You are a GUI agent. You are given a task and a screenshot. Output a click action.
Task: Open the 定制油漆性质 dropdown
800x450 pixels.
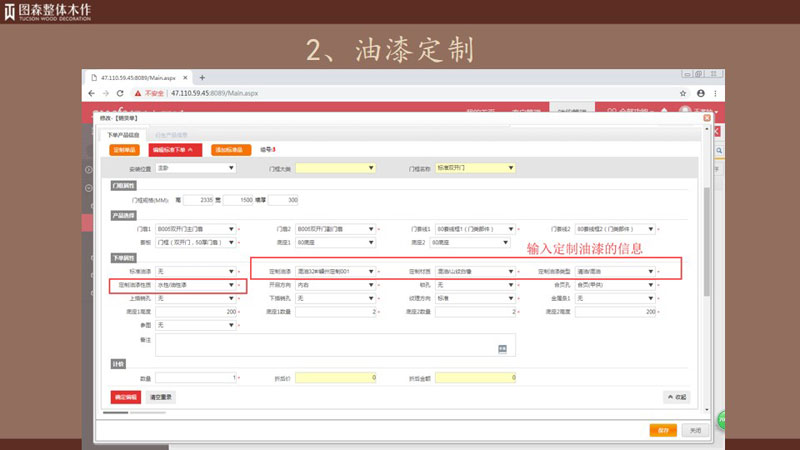click(x=198, y=285)
